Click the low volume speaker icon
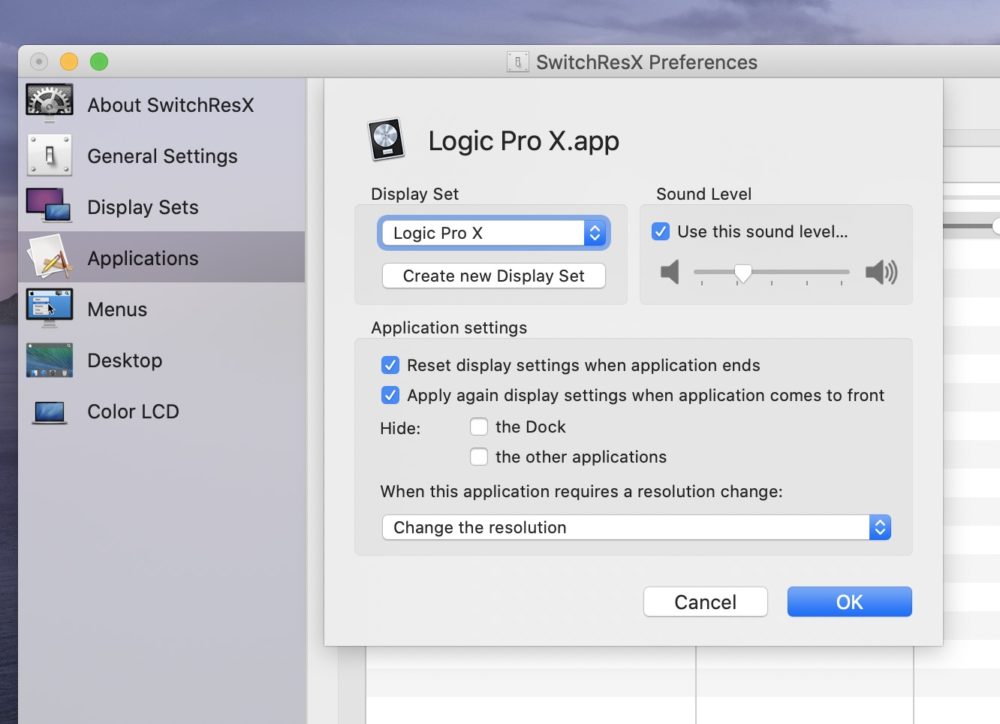The width and height of the screenshot is (1000, 724). (x=670, y=272)
